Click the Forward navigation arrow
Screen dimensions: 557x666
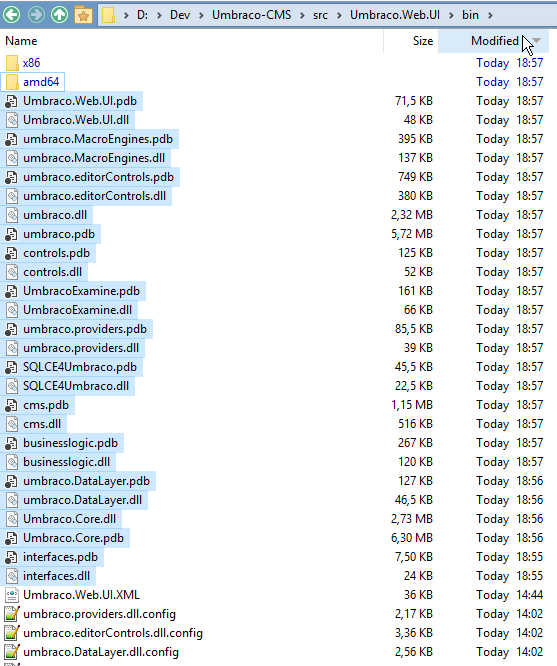[36, 15]
